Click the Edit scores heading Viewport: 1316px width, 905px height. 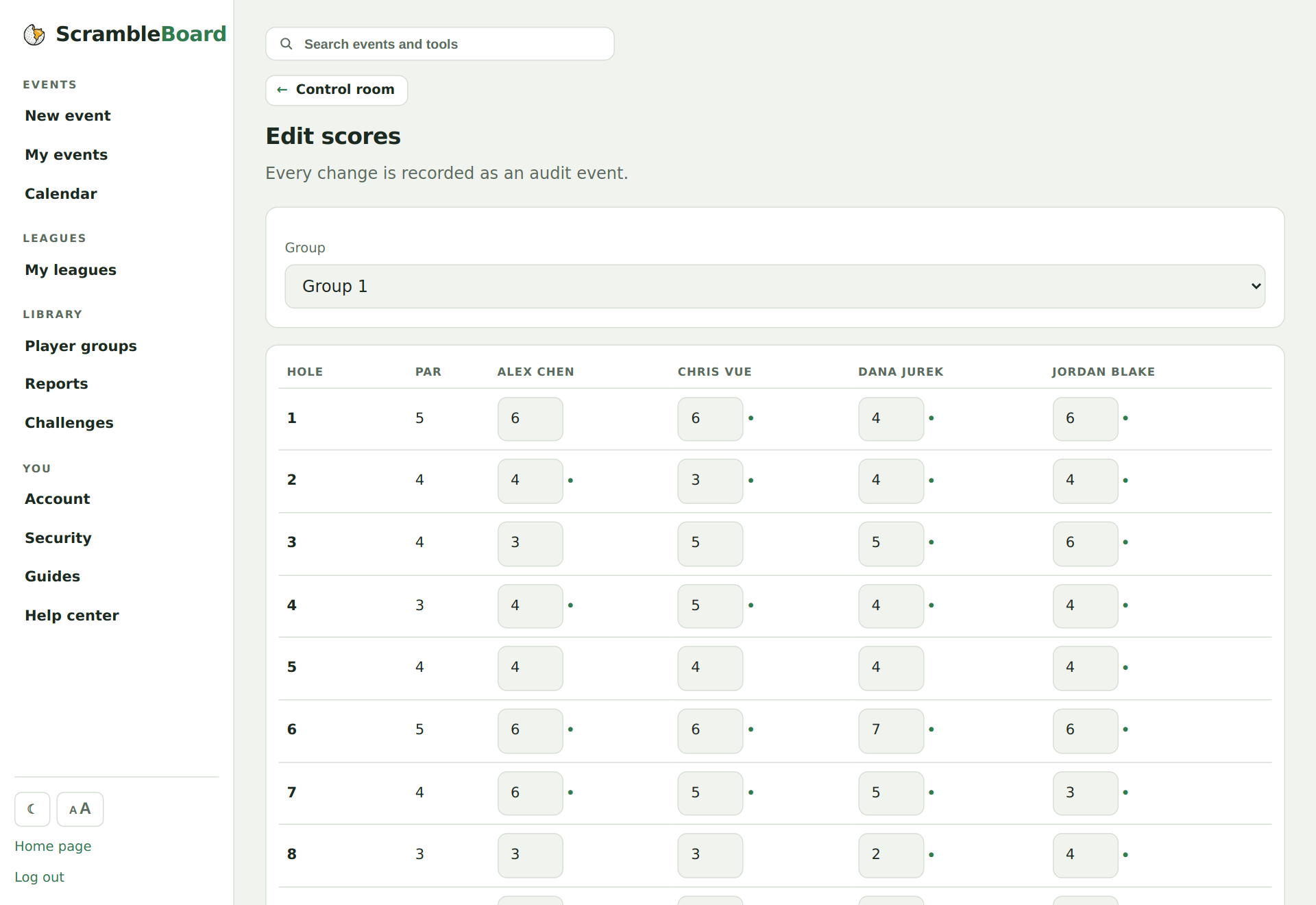(x=333, y=136)
